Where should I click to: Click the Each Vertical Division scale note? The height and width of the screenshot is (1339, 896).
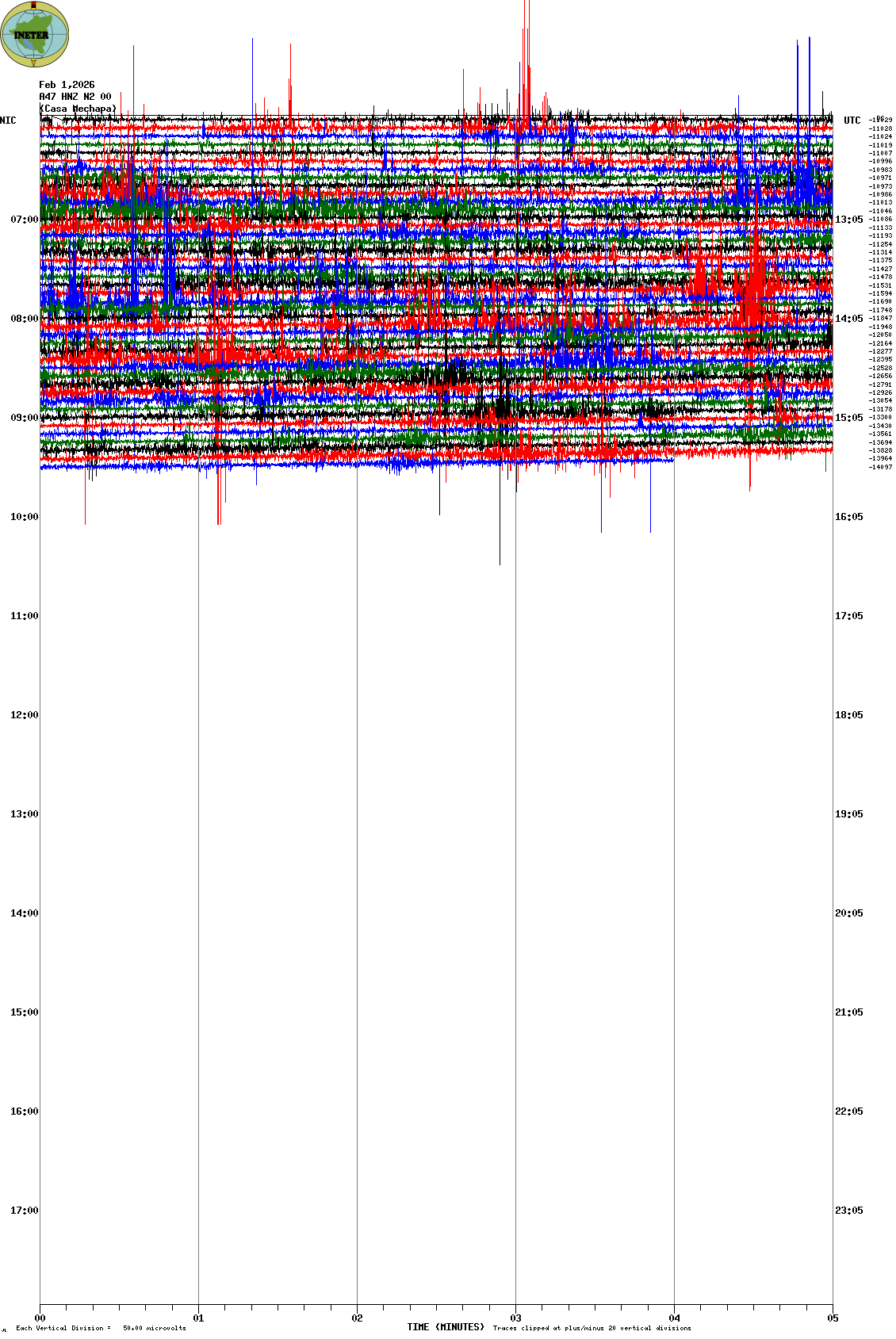[101, 1328]
